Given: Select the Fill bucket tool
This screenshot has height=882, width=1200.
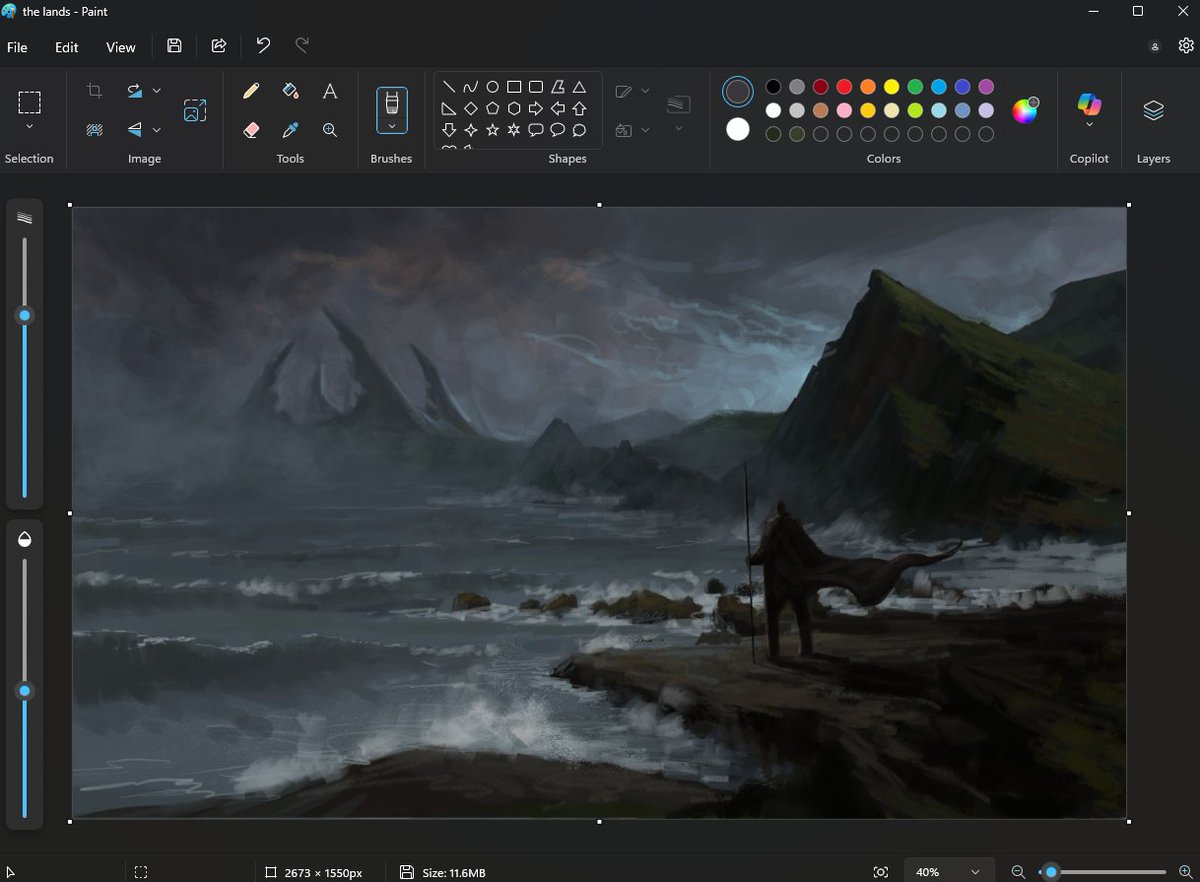Looking at the screenshot, I should coord(291,91).
